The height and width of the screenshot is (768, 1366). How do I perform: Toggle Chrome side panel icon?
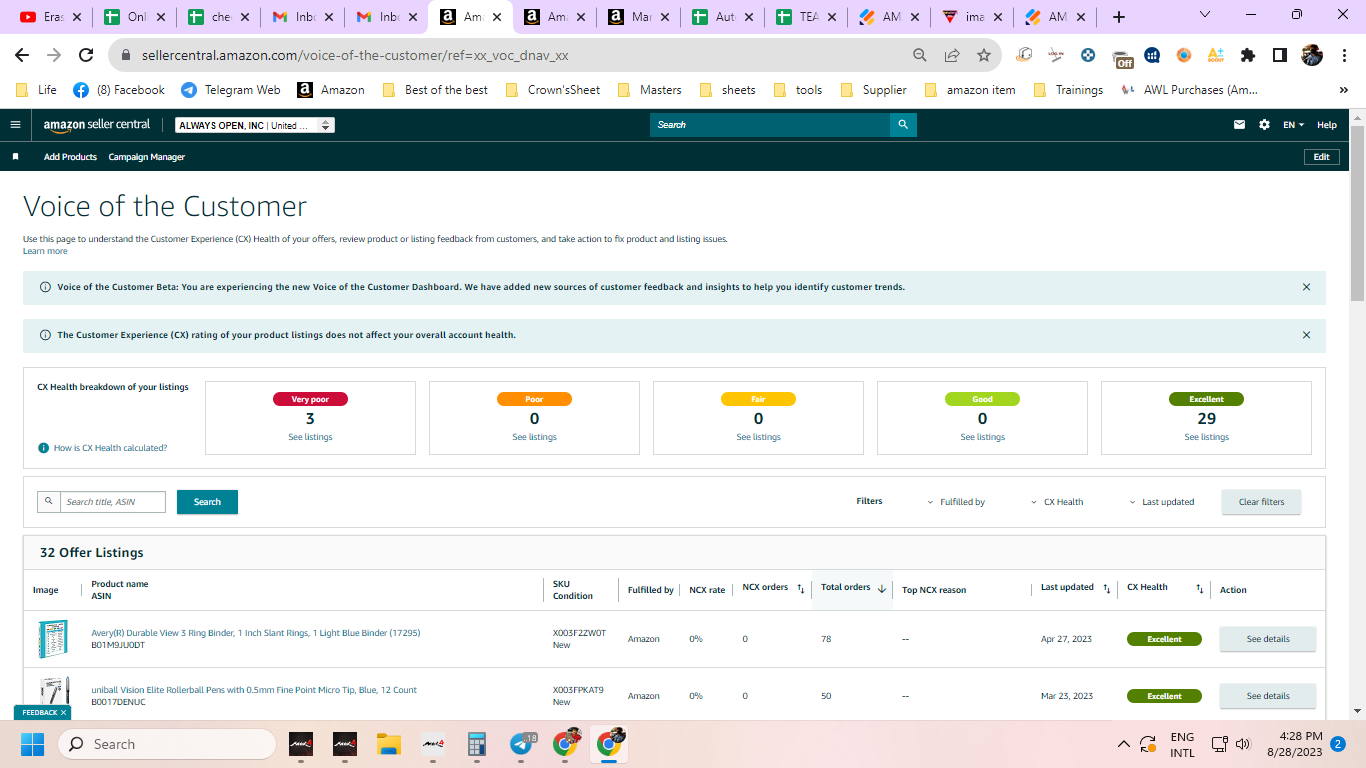[x=1279, y=55]
